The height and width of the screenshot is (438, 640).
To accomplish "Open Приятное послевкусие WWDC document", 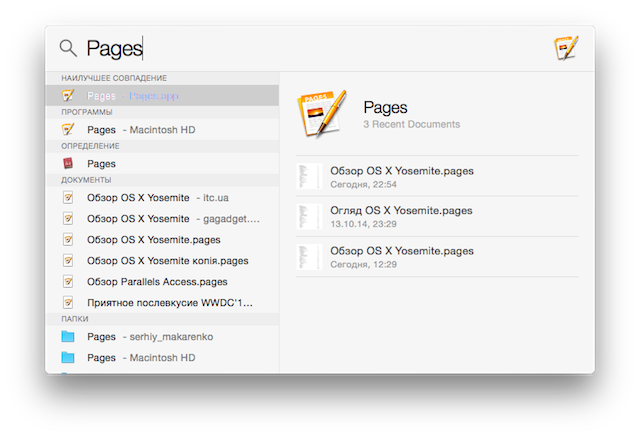I will 162,303.
